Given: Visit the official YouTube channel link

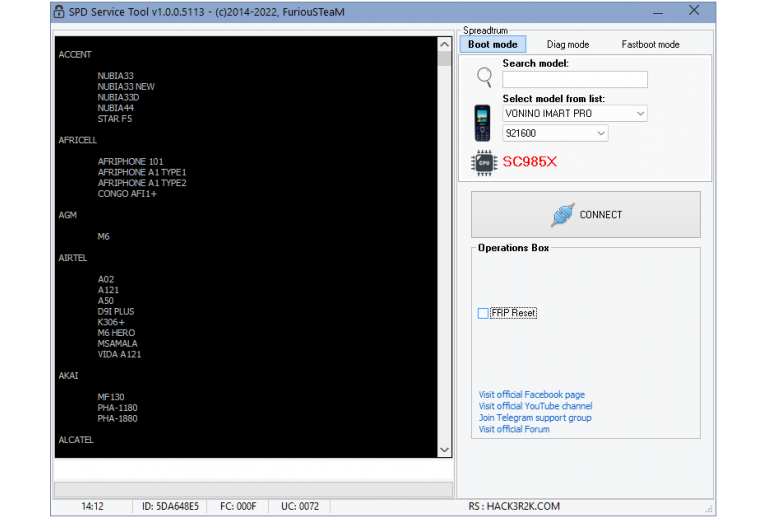Looking at the screenshot, I should coord(535,406).
